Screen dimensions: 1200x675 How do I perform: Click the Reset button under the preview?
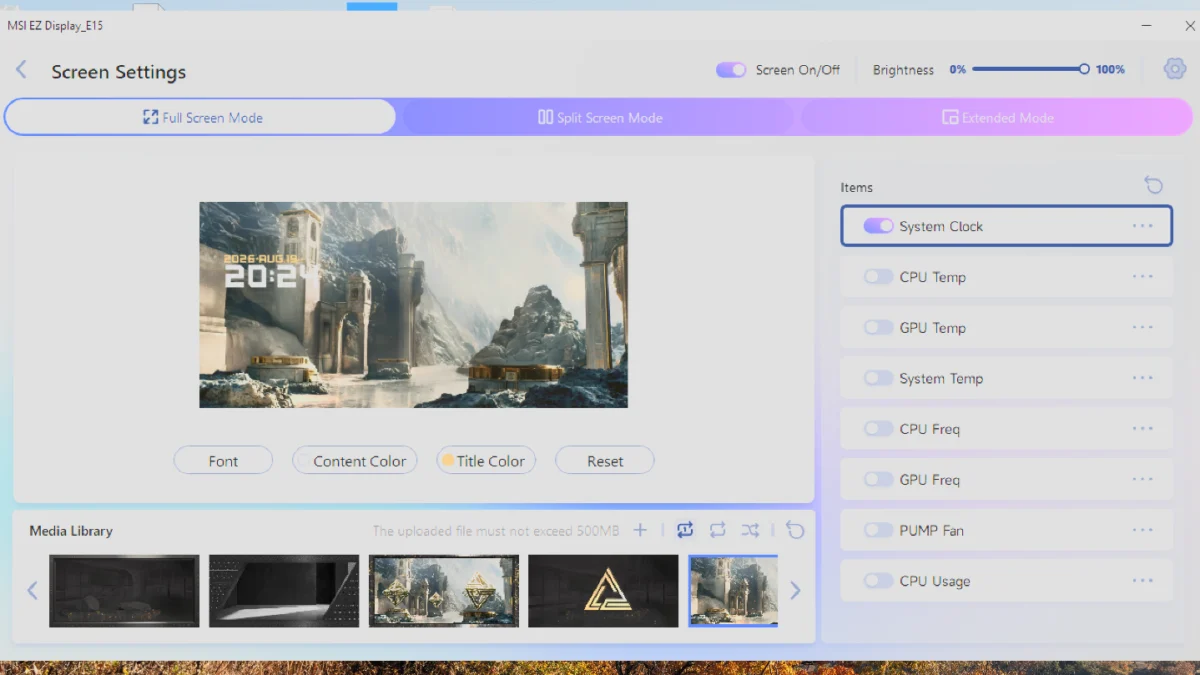[605, 460]
